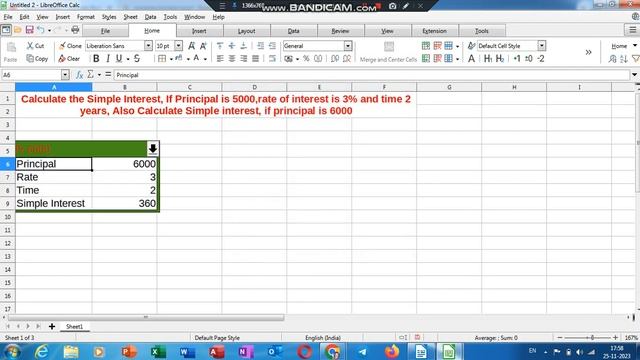640x360 pixels.
Task: Open the Function Wizard fx
Action: click(x=80, y=75)
